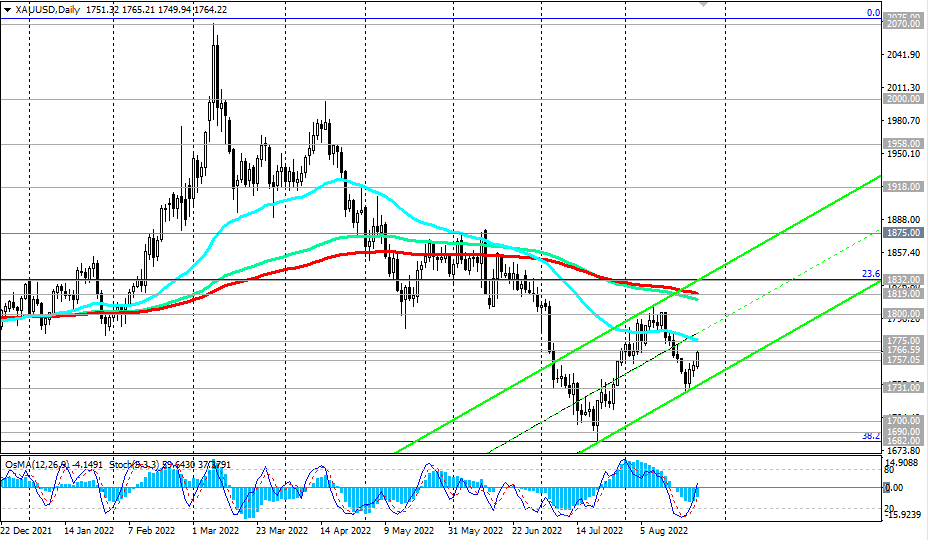Viewport: 928px width, 540px height.
Task: Click the XAUUSD,Daily symbol title
Action: coord(47,9)
